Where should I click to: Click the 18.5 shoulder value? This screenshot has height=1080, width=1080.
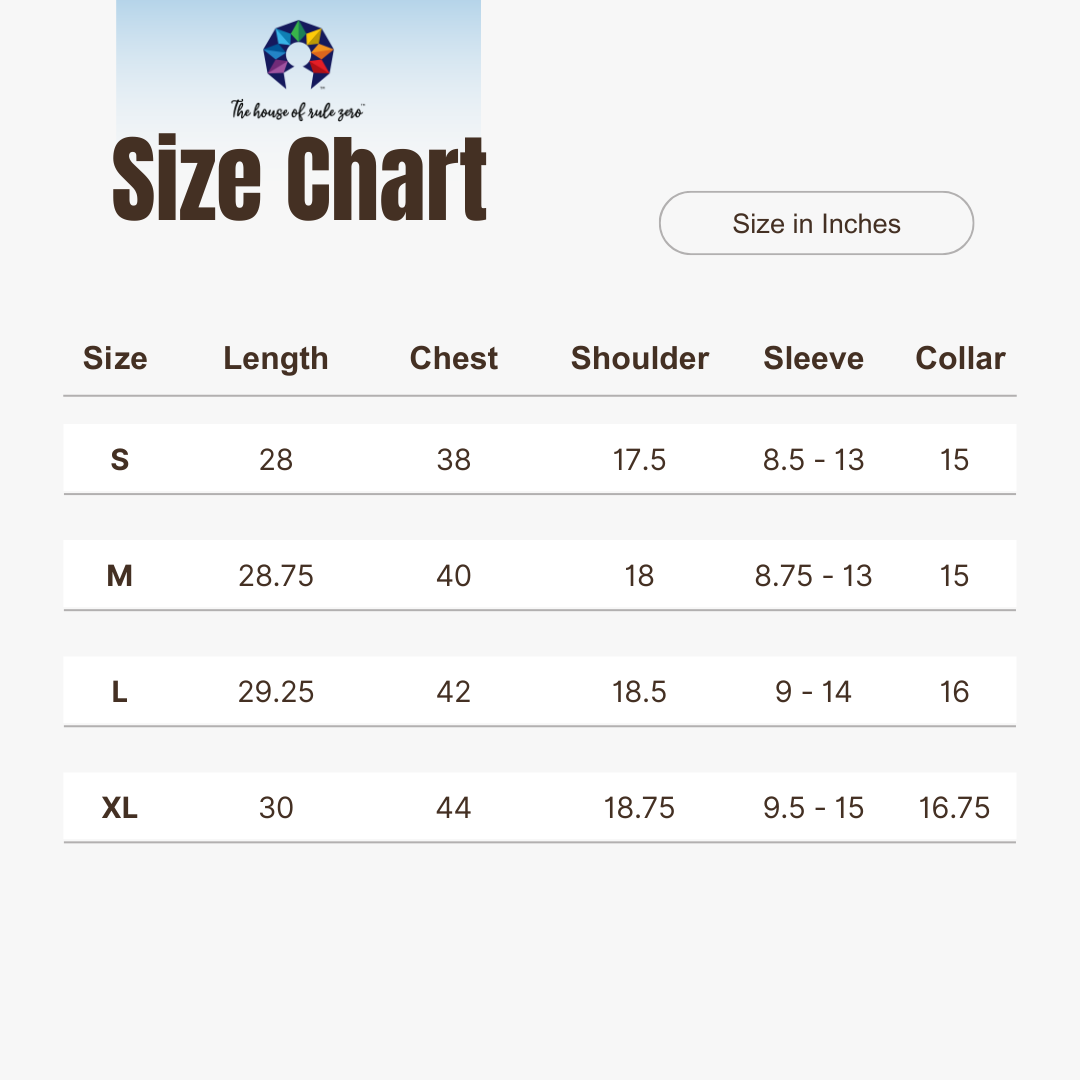pyautogui.click(x=639, y=692)
